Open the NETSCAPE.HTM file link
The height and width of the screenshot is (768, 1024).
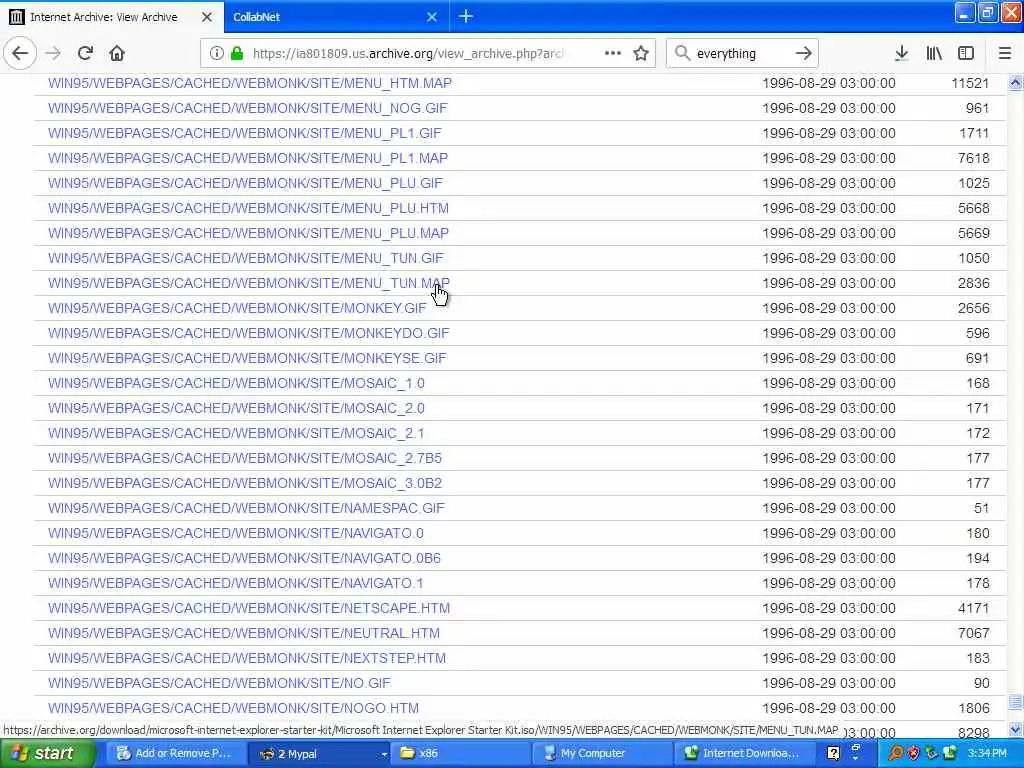(249, 608)
